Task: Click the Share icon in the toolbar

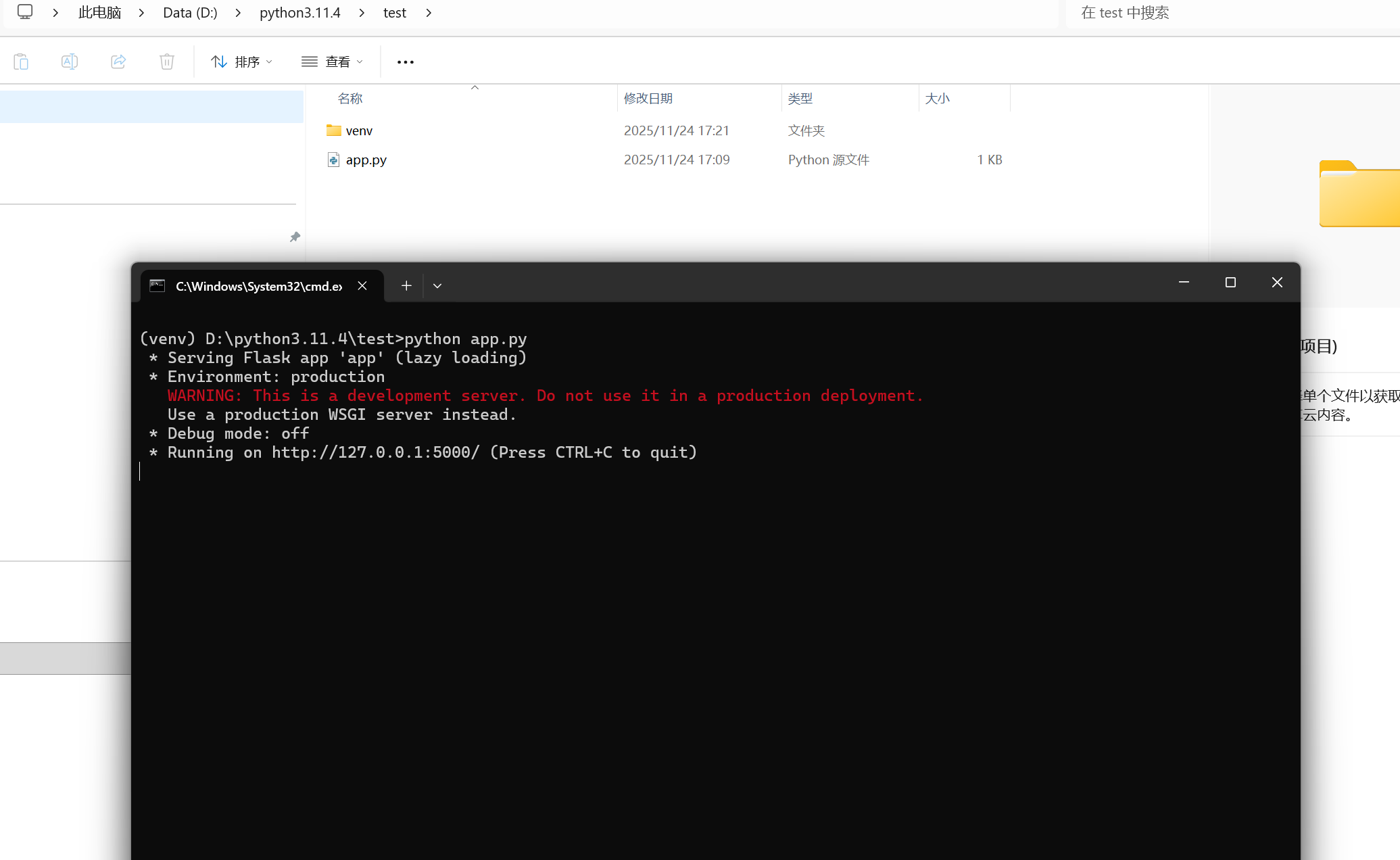Action: click(x=118, y=61)
